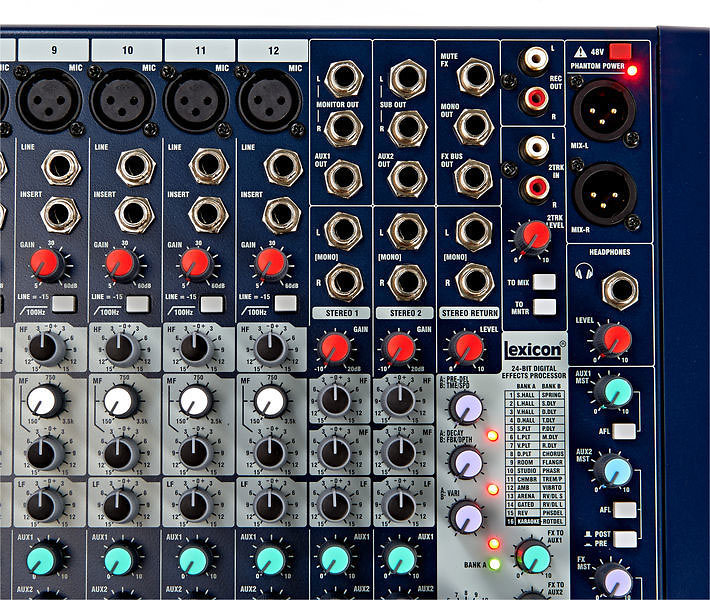Click the Lexicon PRE-DEL / TIME knob
This screenshot has height=600, width=710.
coord(467,408)
